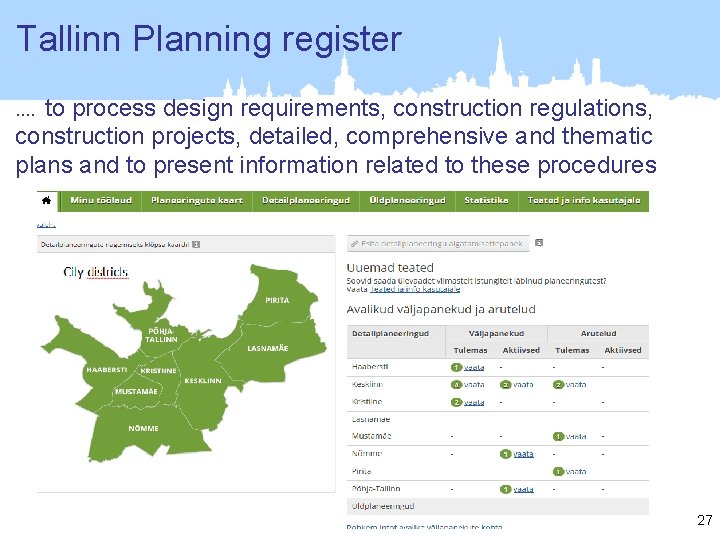Open vaata link in Mustamäe row

(x=576, y=437)
